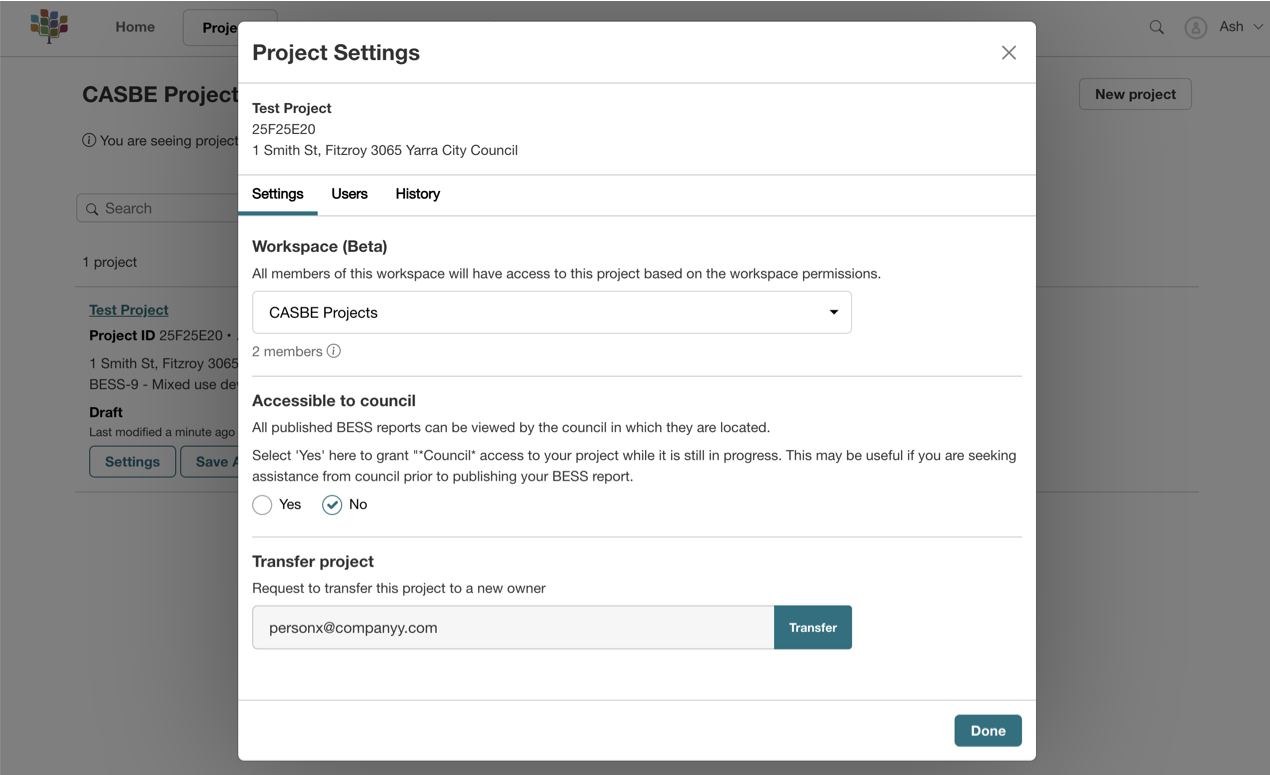Click the info icon near project notice
Image resolution: width=1270 pixels, height=775 pixels.
click(89, 141)
